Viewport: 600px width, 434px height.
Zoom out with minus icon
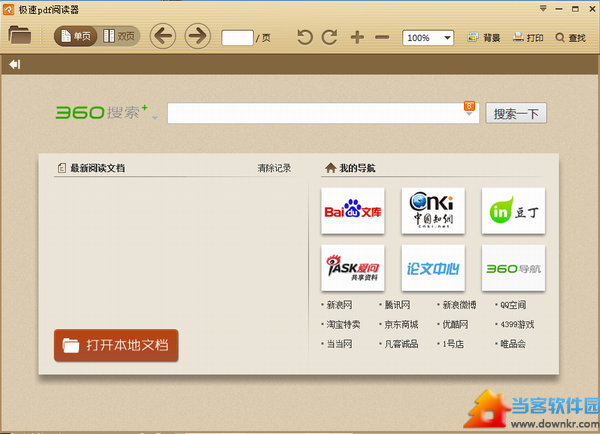pyautogui.click(x=382, y=37)
